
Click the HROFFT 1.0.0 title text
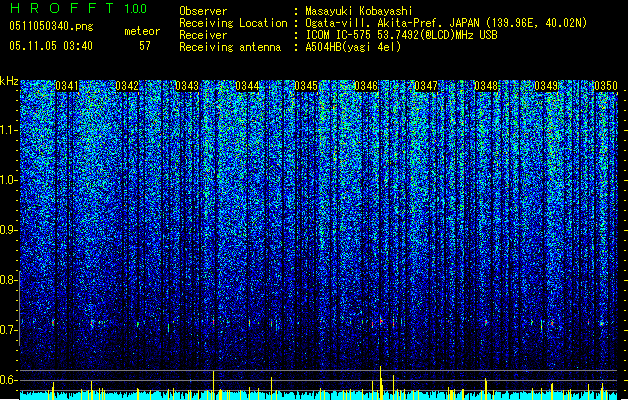pyautogui.click(x=78, y=8)
